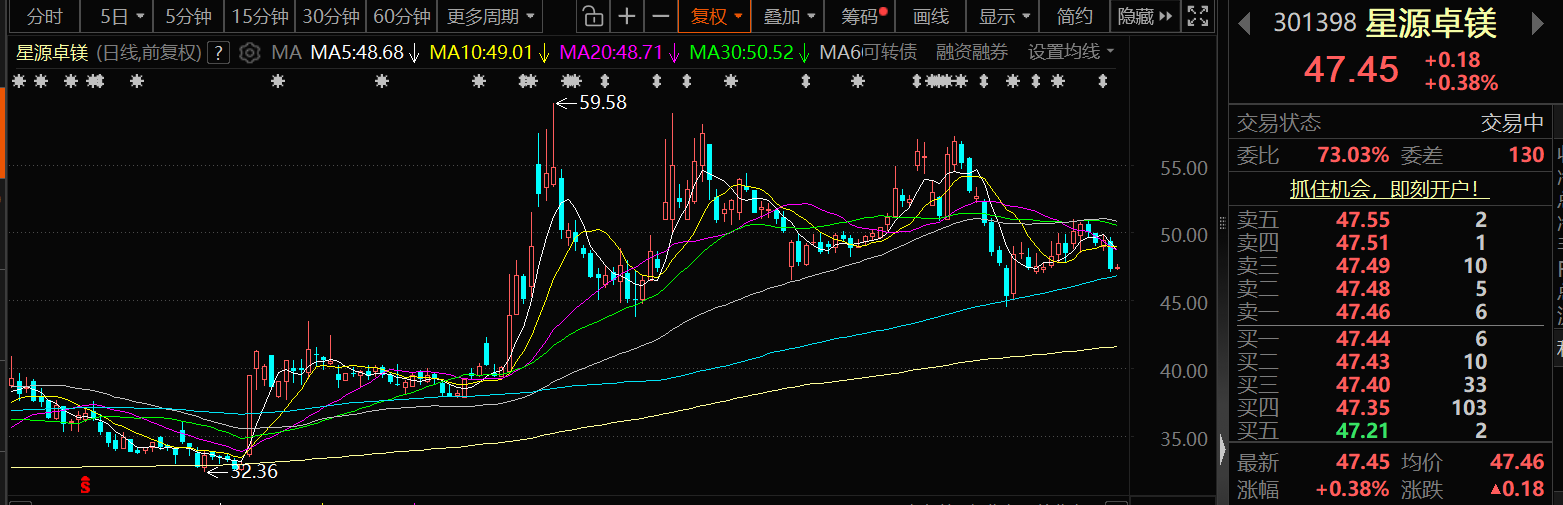Open the 更多周期 dropdown
The height and width of the screenshot is (505, 1563).
[490, 17]
